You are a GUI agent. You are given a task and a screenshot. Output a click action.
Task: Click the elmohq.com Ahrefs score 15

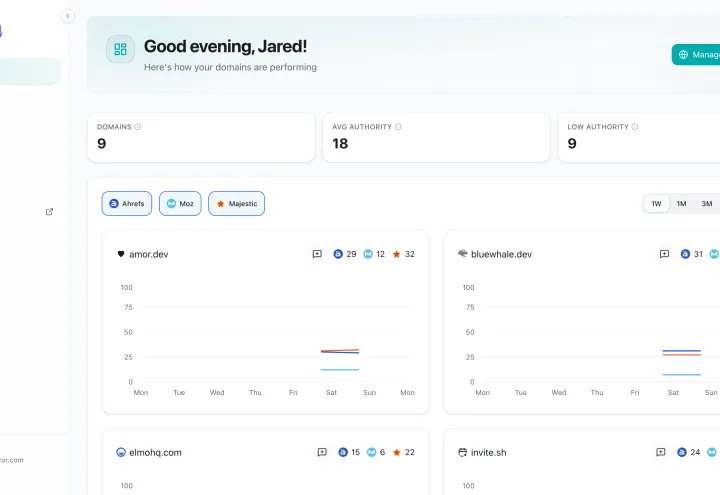pyautogui.click(x=355, y=452)
